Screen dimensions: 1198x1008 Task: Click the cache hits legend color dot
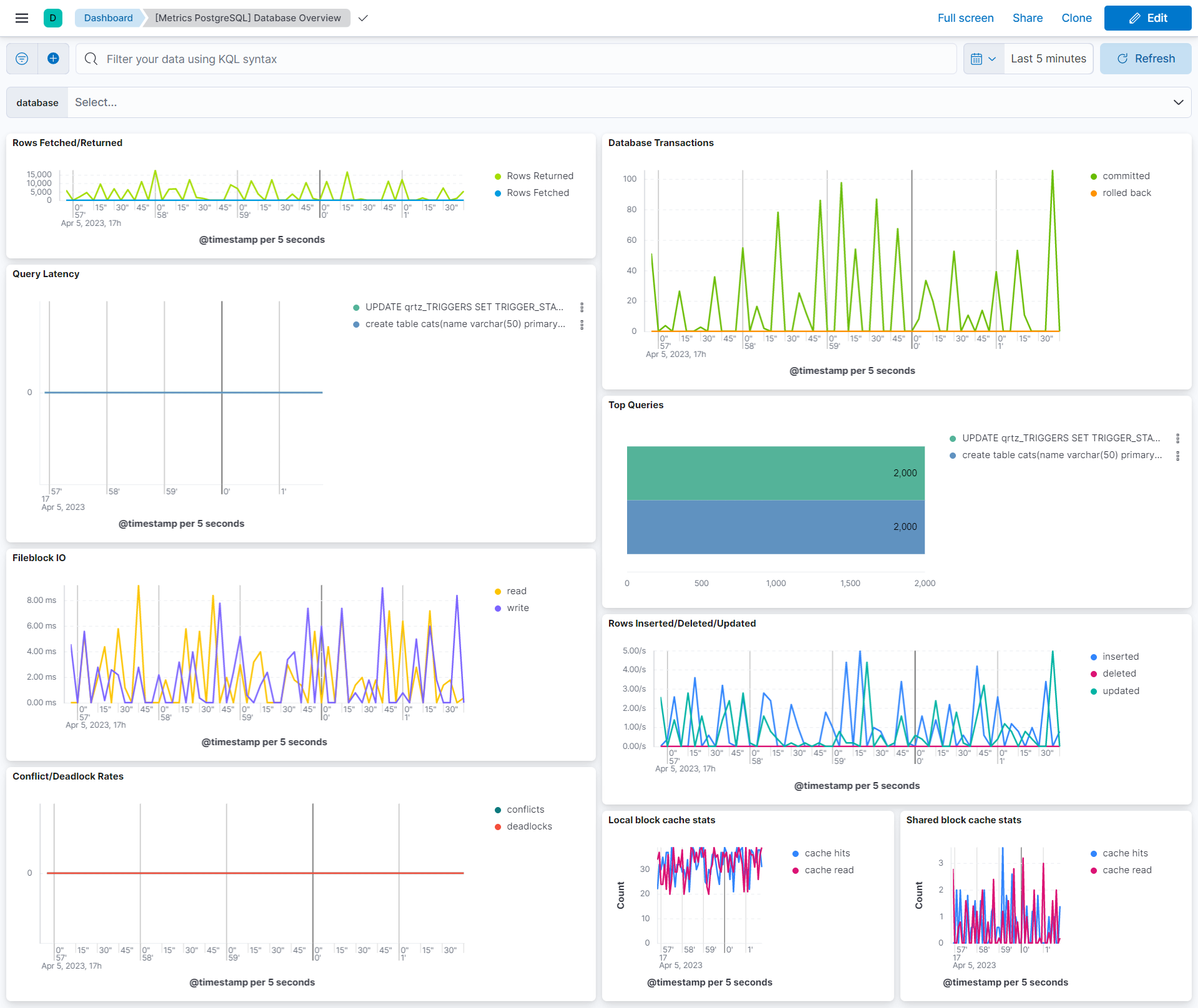pyautogui.click(x=795, y=853)
